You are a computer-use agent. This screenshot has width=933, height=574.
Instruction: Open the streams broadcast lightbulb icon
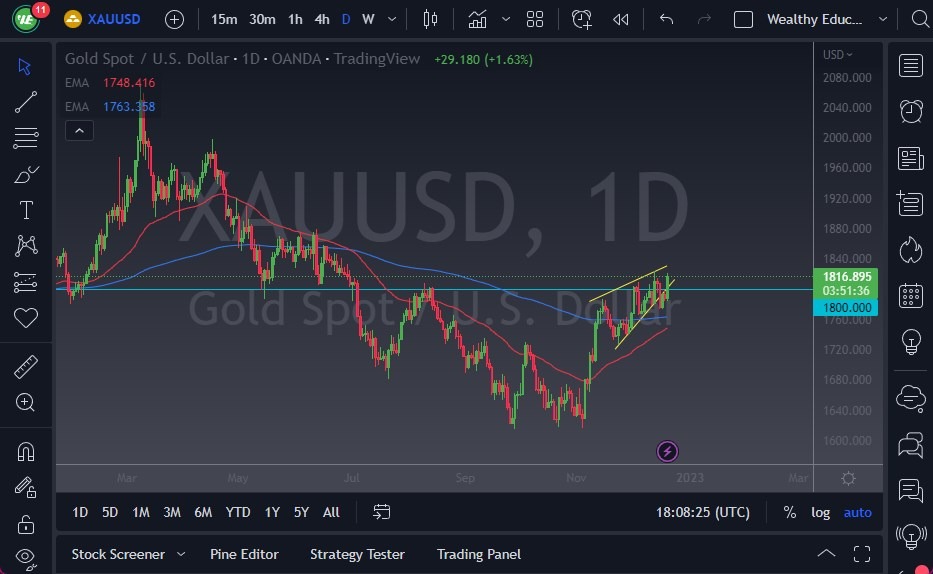pos(910,537)
